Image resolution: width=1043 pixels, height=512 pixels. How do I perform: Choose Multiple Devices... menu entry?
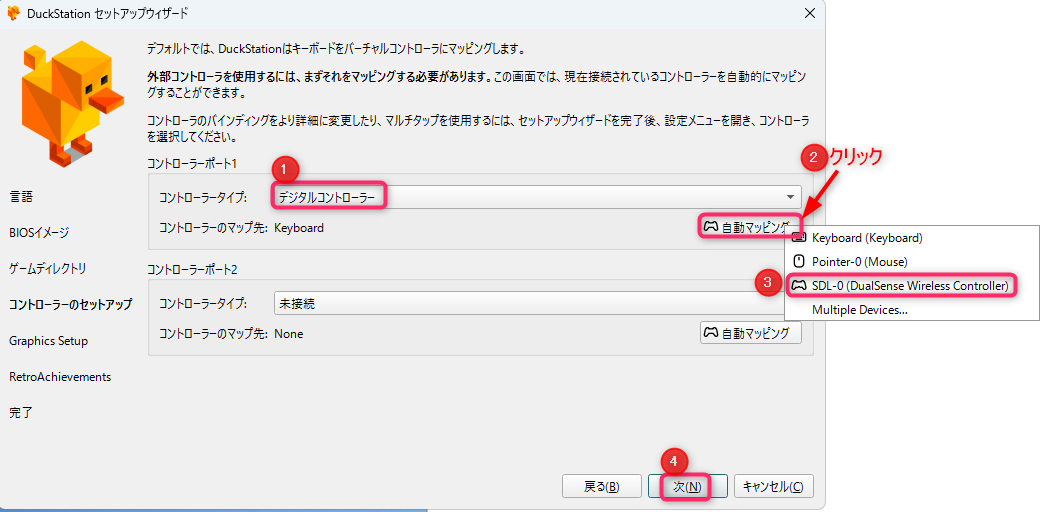tap(859, 310)
